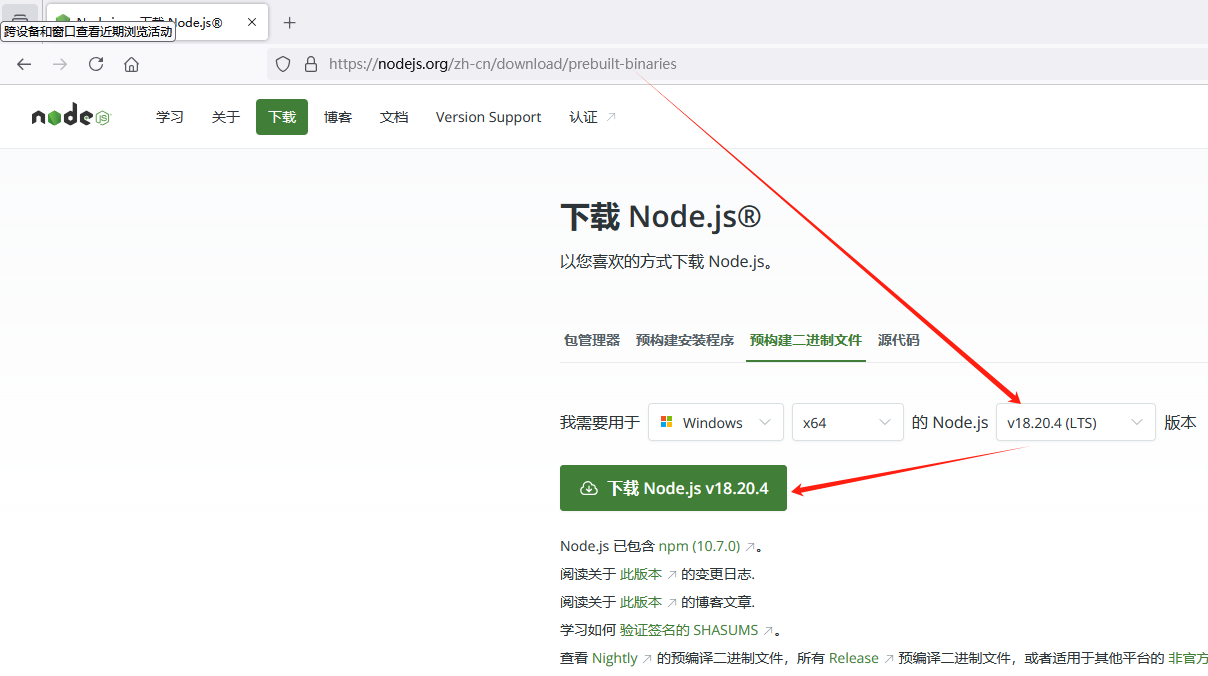This screenshot has height=676, width=1208.
Task: Open the 文档 navigation menu
Action: click(394, 117)
